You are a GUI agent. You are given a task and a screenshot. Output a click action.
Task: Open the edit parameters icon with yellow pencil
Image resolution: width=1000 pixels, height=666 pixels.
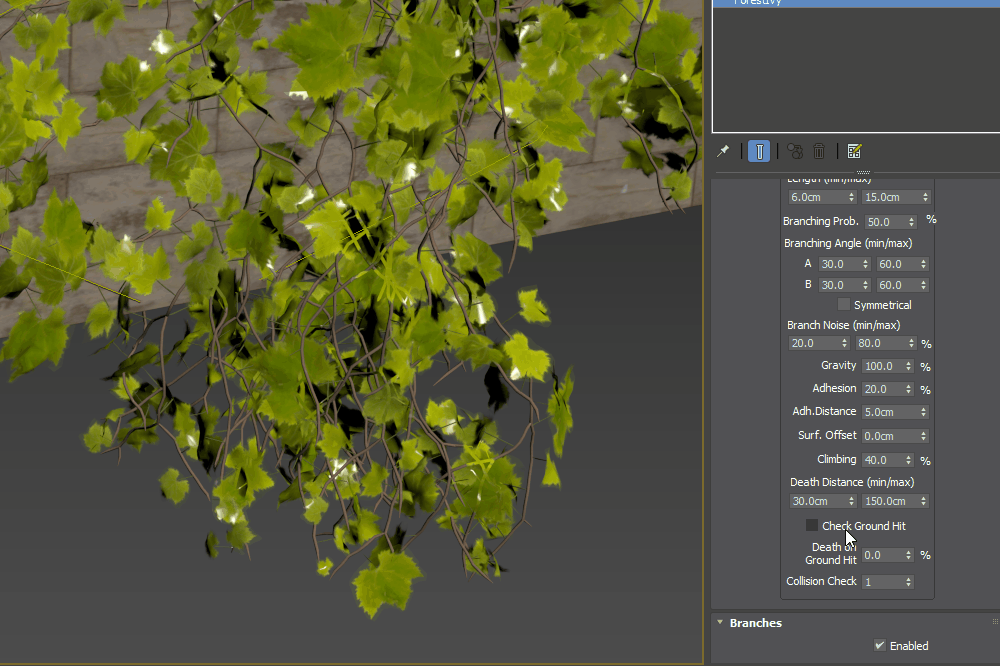tap(854, 151)
